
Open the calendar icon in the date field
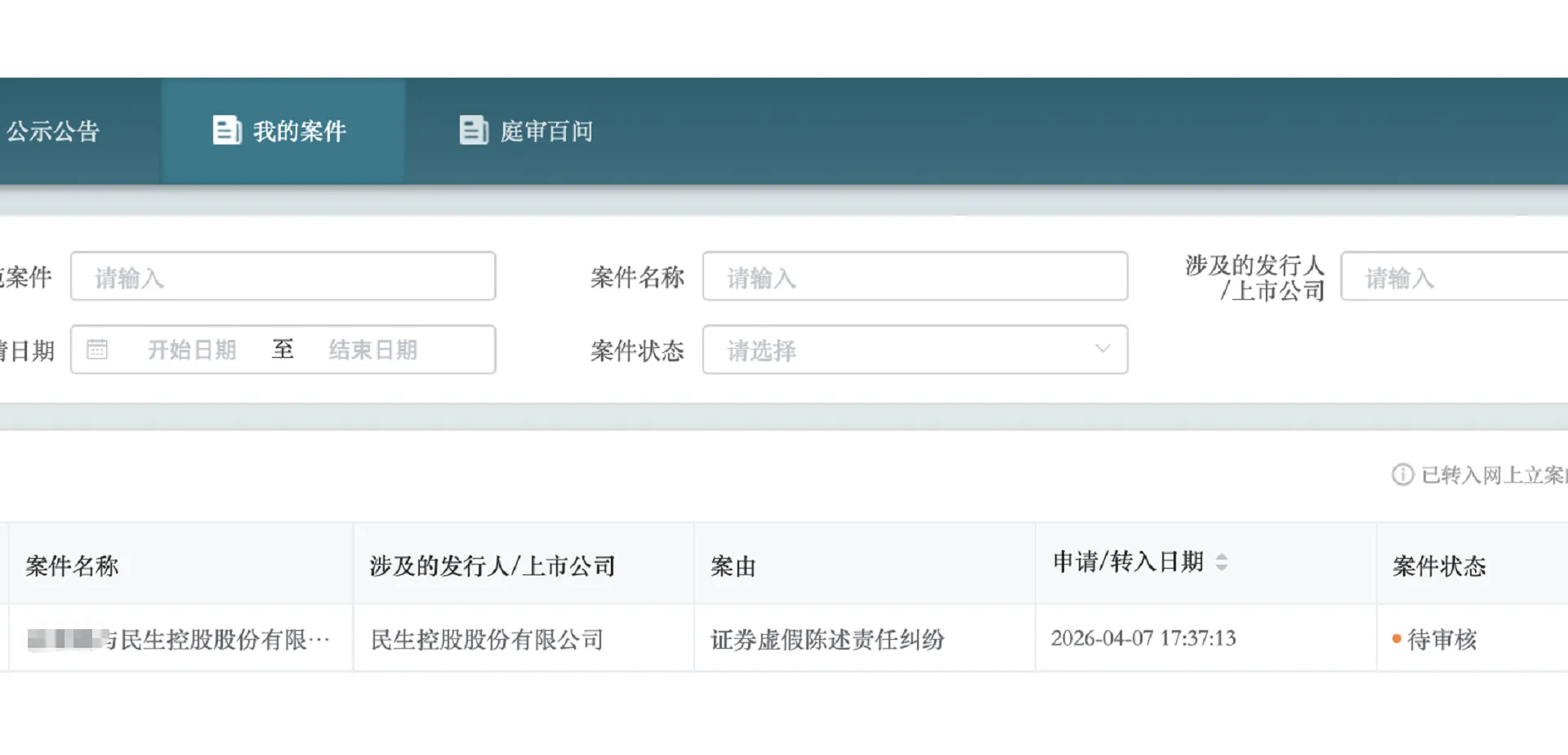point(98,349)
